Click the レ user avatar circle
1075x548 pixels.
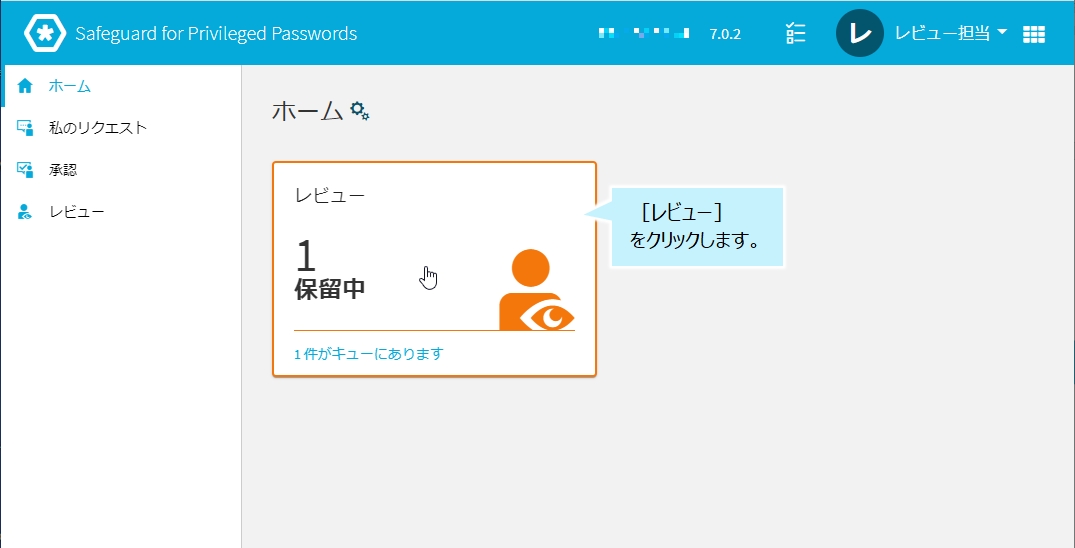coord(860,33)
